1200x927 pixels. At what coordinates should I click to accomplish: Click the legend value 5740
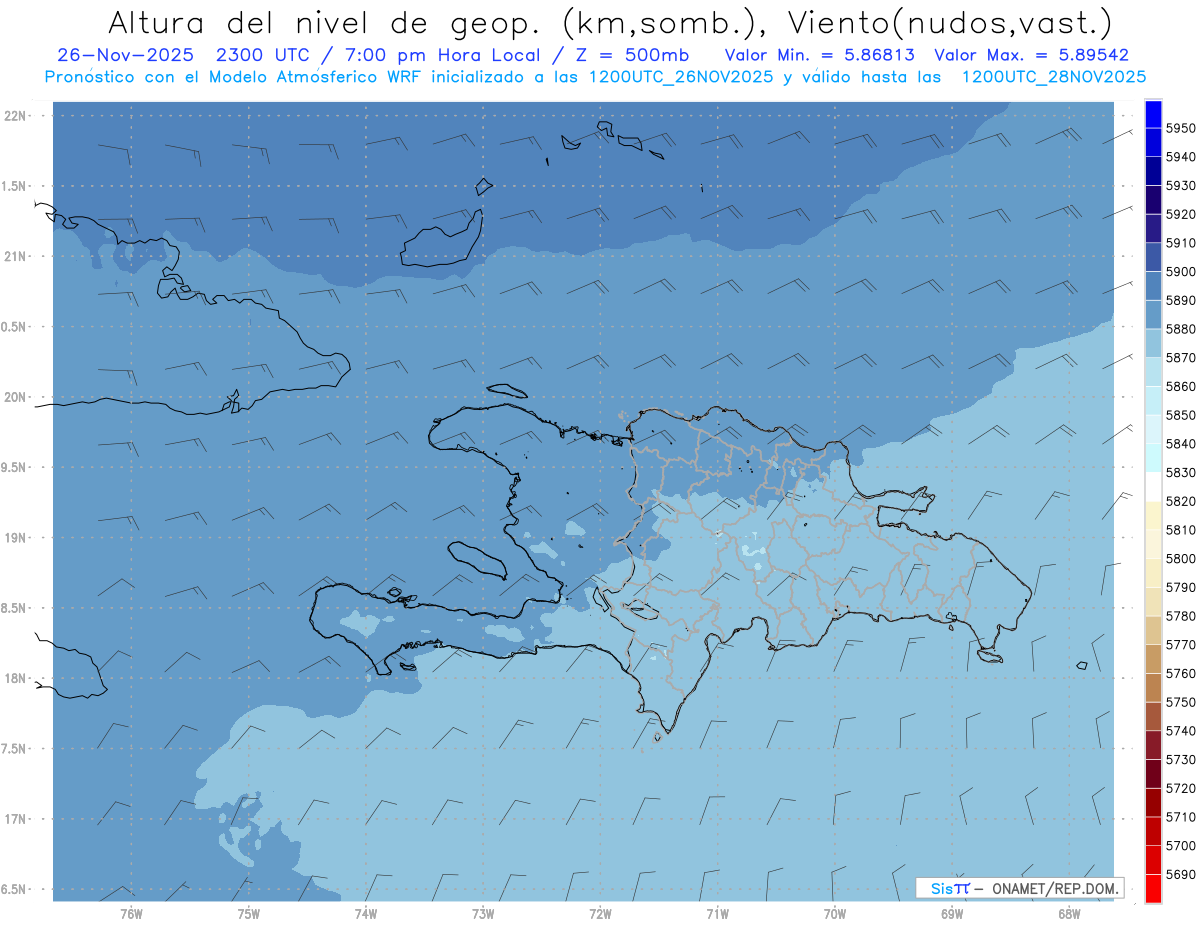(x=1180, y=731)
